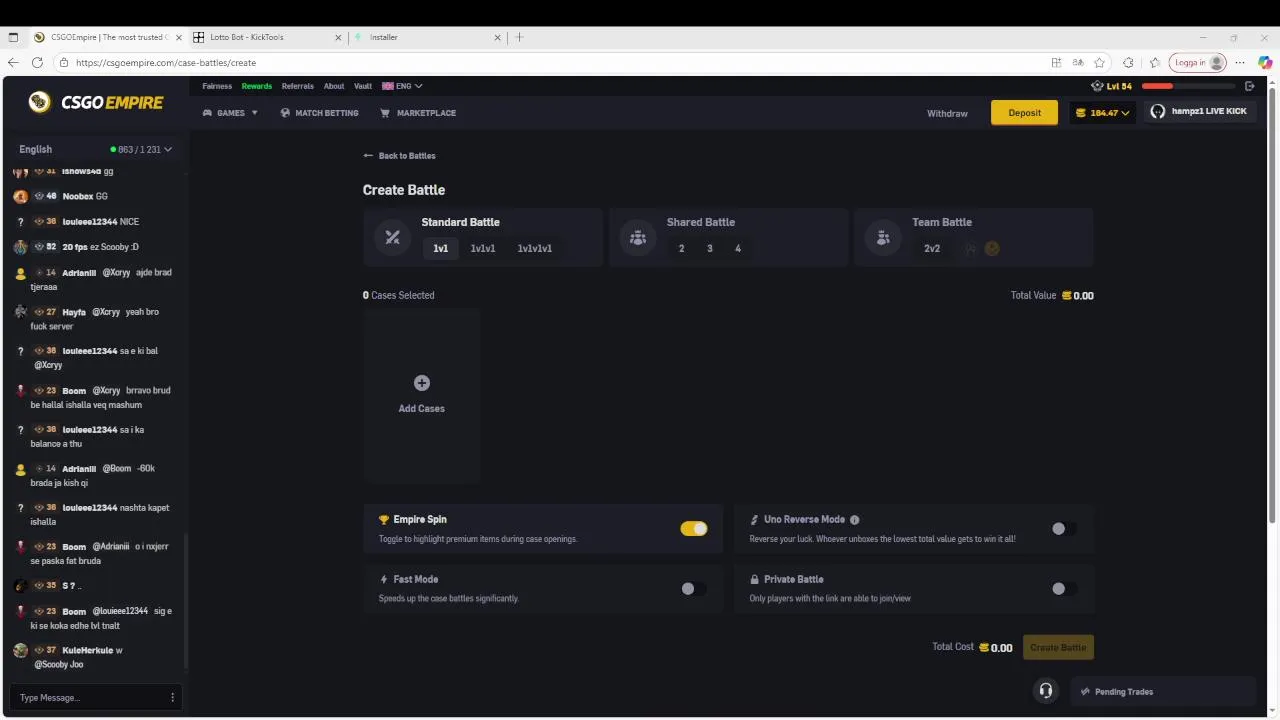Open Pending Trades panel
1280x720 pixels.
click(x=1164, y=692)
